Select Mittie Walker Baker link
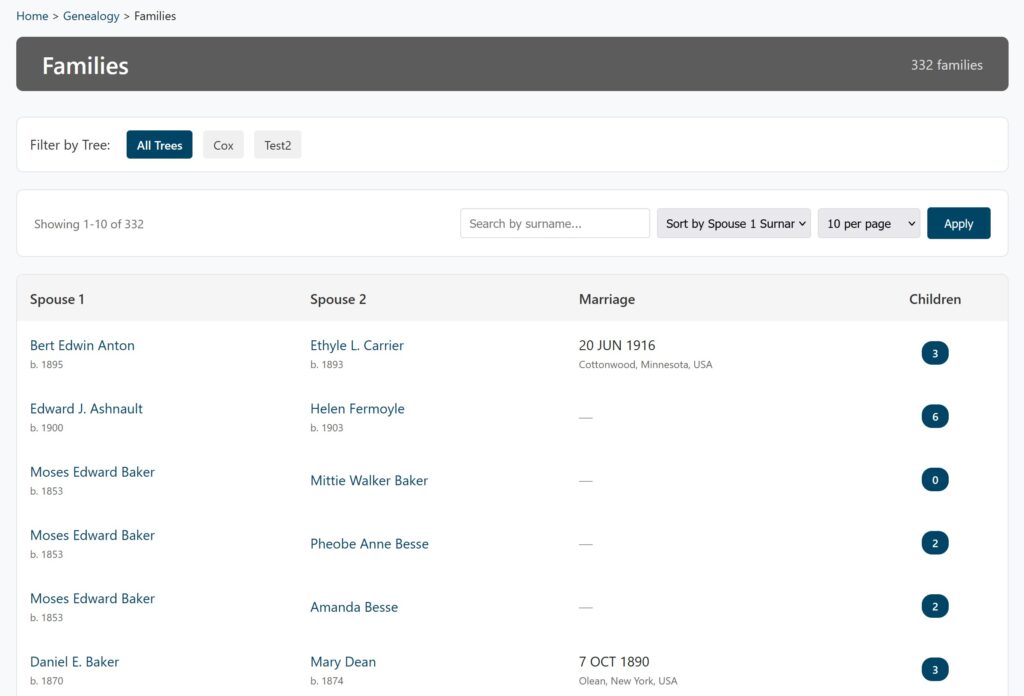The image size is (1024, 696). pyautogui.click(x=369, y=481)
